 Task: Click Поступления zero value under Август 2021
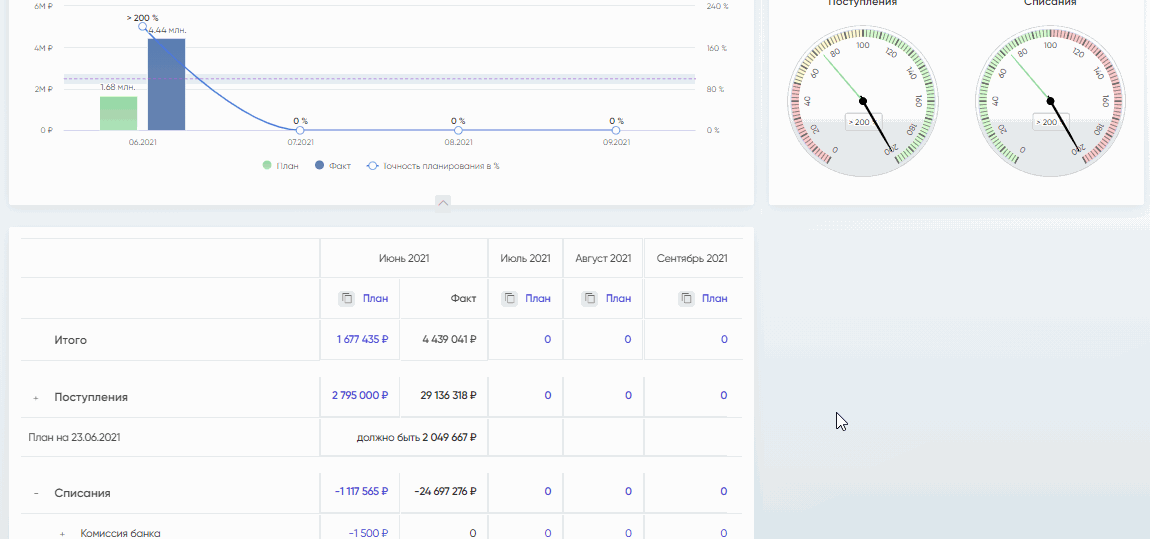point(628,395)
